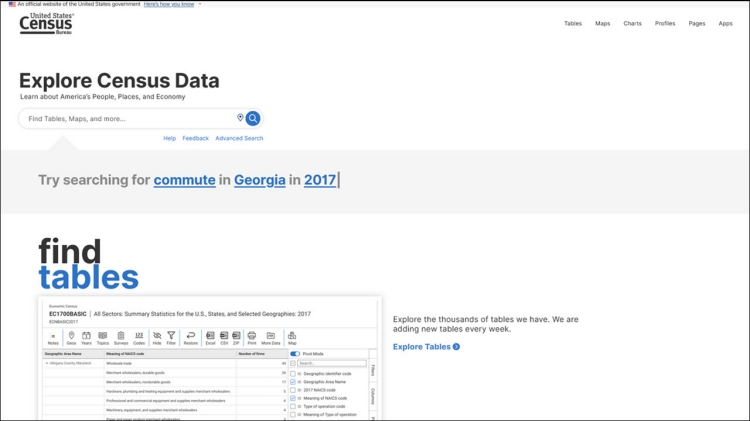Screen dimensions: 750x421
Task: Check the 2017 NAICS code checkbox
Action: [x=293, y=390]
